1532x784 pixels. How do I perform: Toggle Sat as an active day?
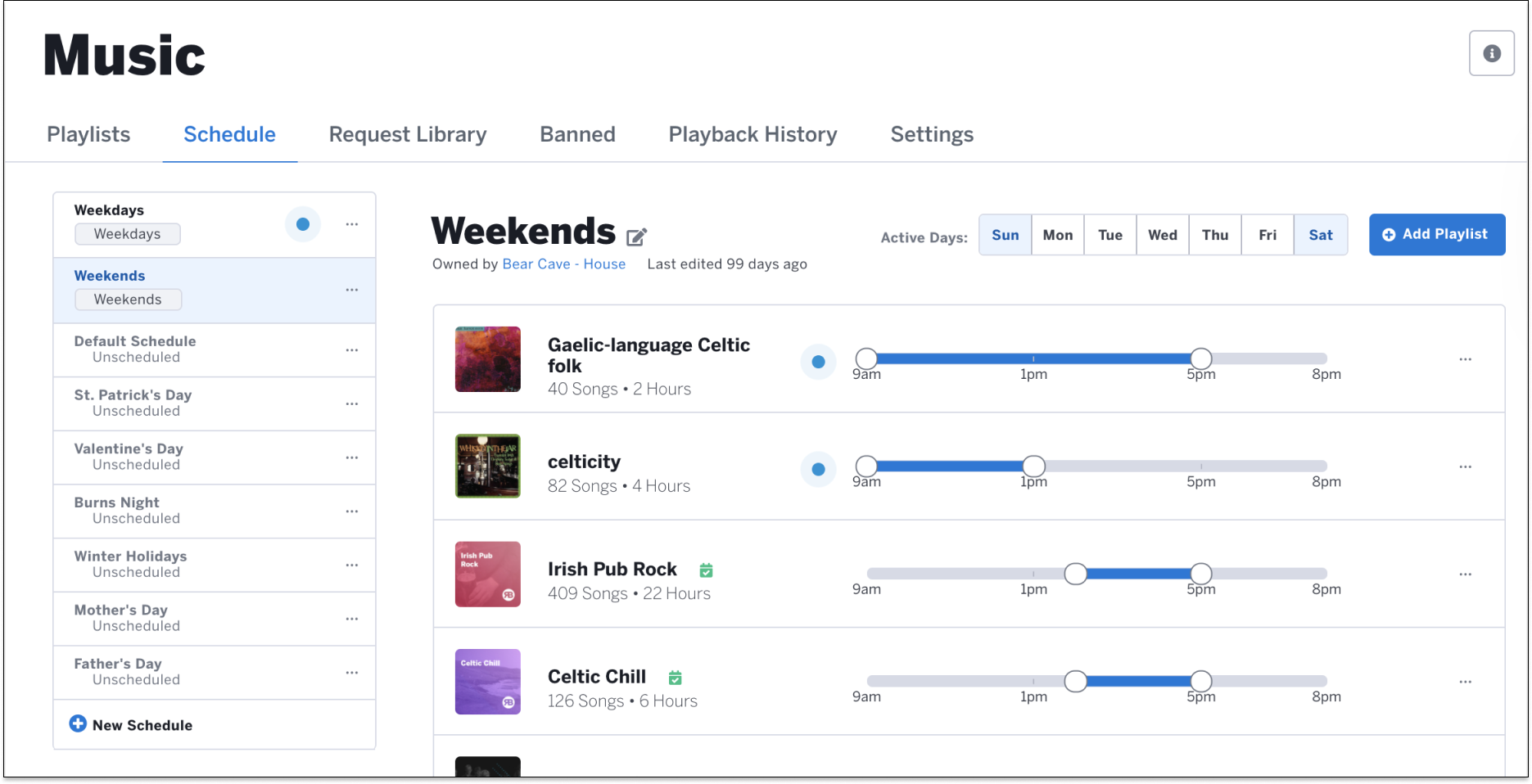coord(1321,235)
